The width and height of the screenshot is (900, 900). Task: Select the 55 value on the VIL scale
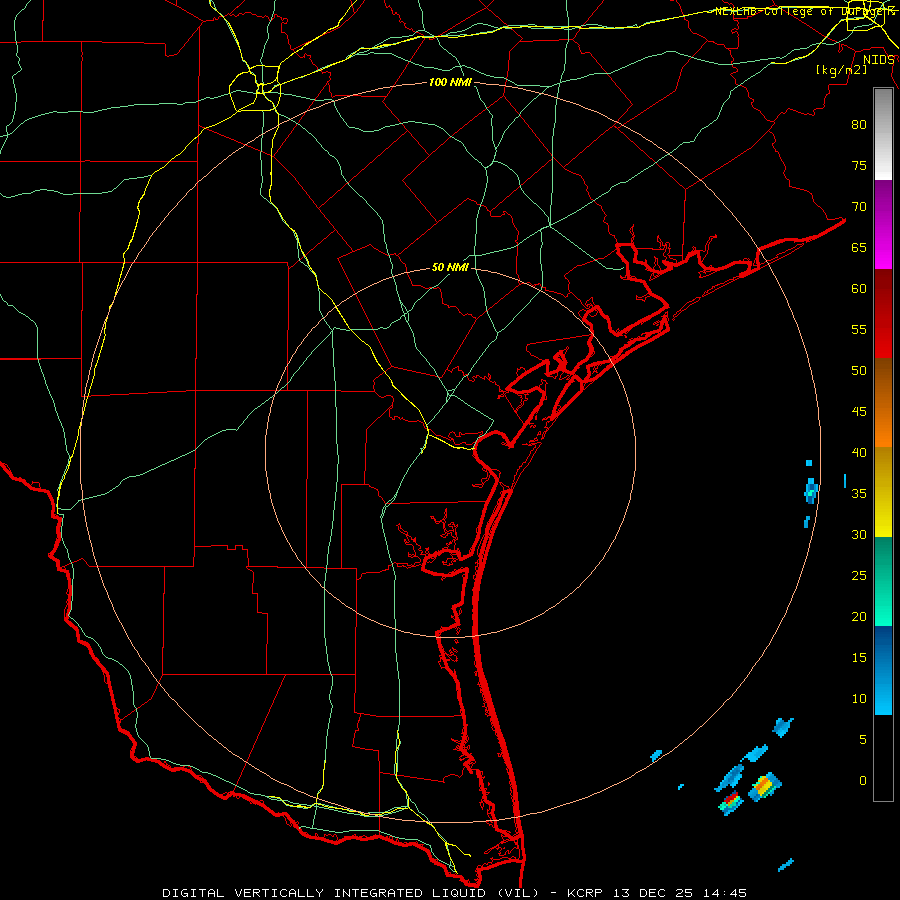pos(859,329)
